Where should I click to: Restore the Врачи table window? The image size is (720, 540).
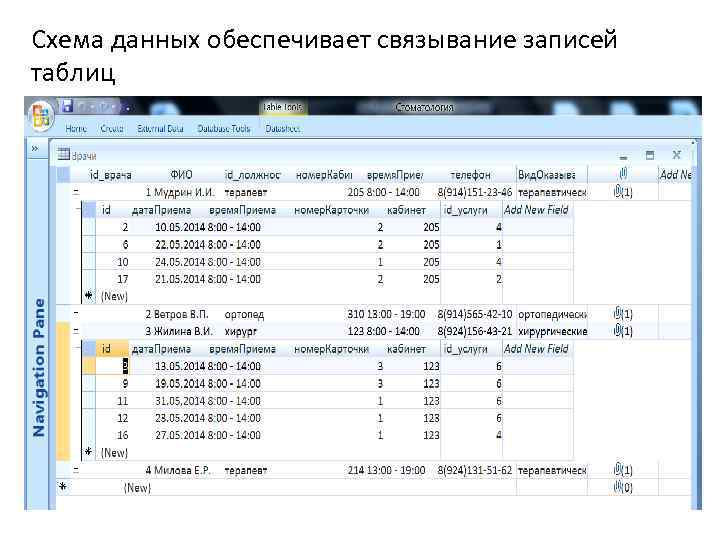pyautogui.click(x=650, y=155)
